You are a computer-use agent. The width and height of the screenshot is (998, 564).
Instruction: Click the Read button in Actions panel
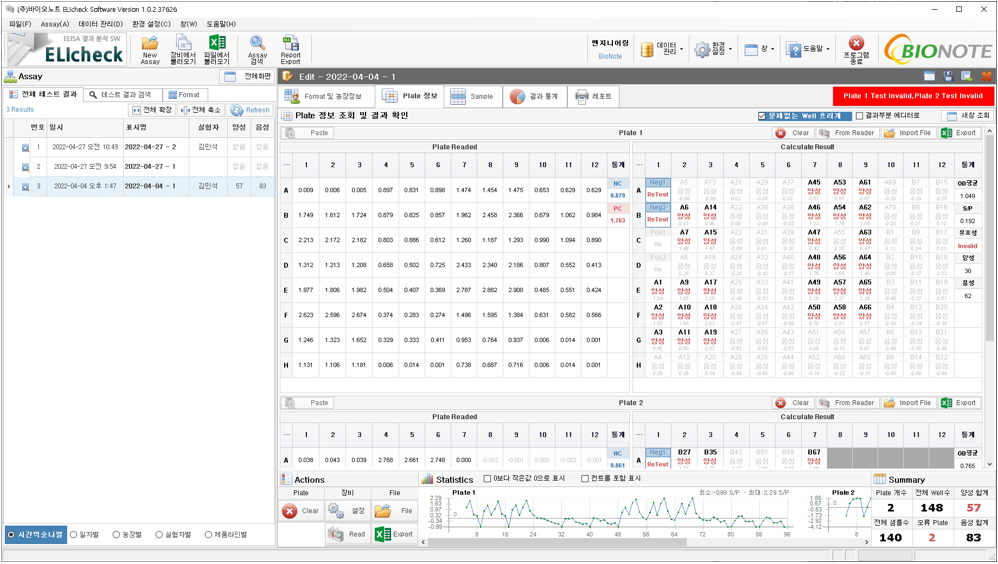click(x=347, y=534)
